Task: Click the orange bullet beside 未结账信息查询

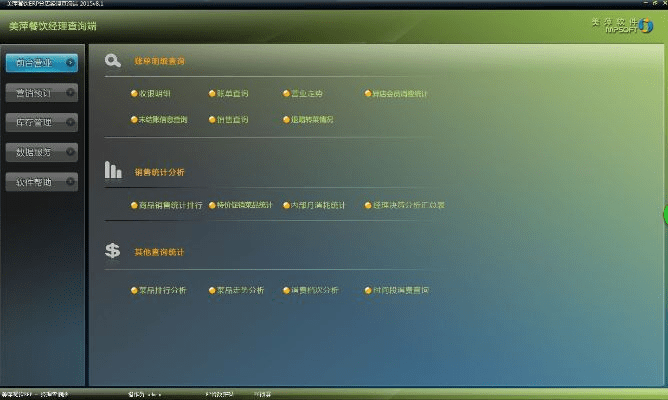Action: tap(134, 120)
